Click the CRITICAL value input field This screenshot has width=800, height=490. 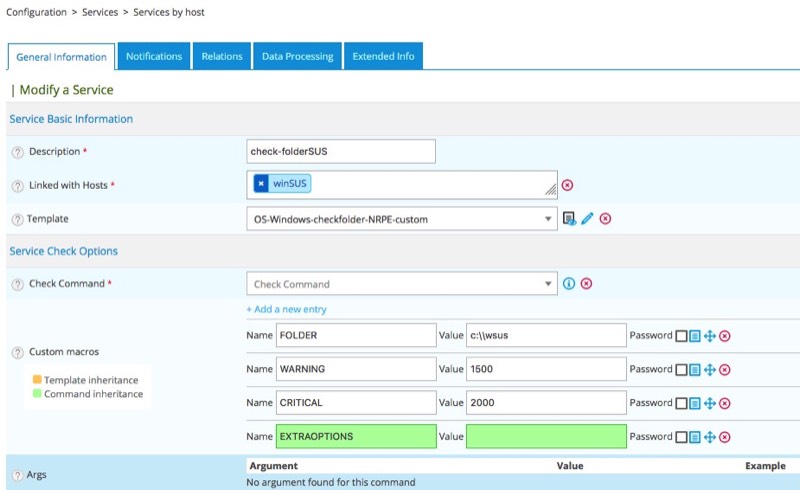(546, 403)
